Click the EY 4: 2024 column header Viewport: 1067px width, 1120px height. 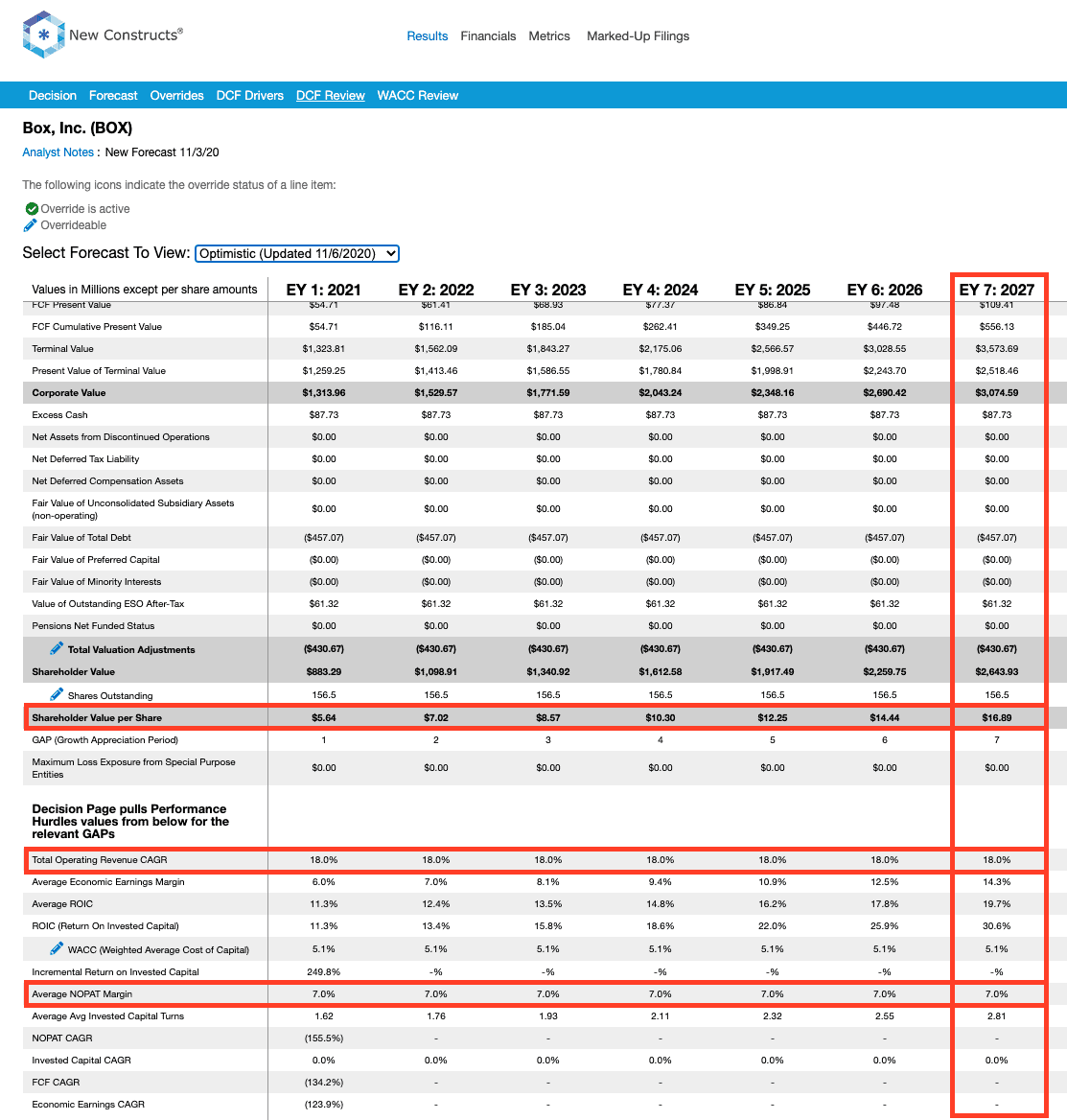pyautogui.click(x=660, y=290)
